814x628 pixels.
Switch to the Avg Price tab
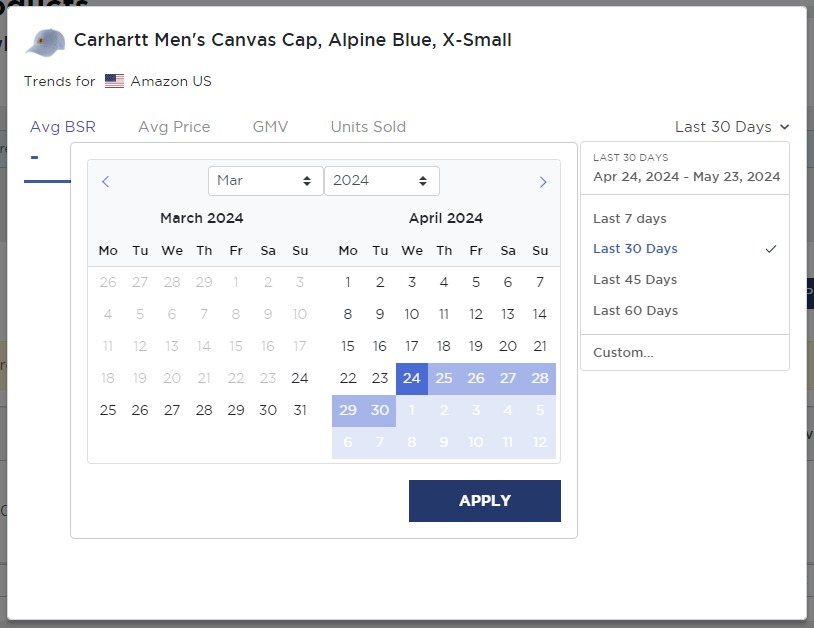174,127
